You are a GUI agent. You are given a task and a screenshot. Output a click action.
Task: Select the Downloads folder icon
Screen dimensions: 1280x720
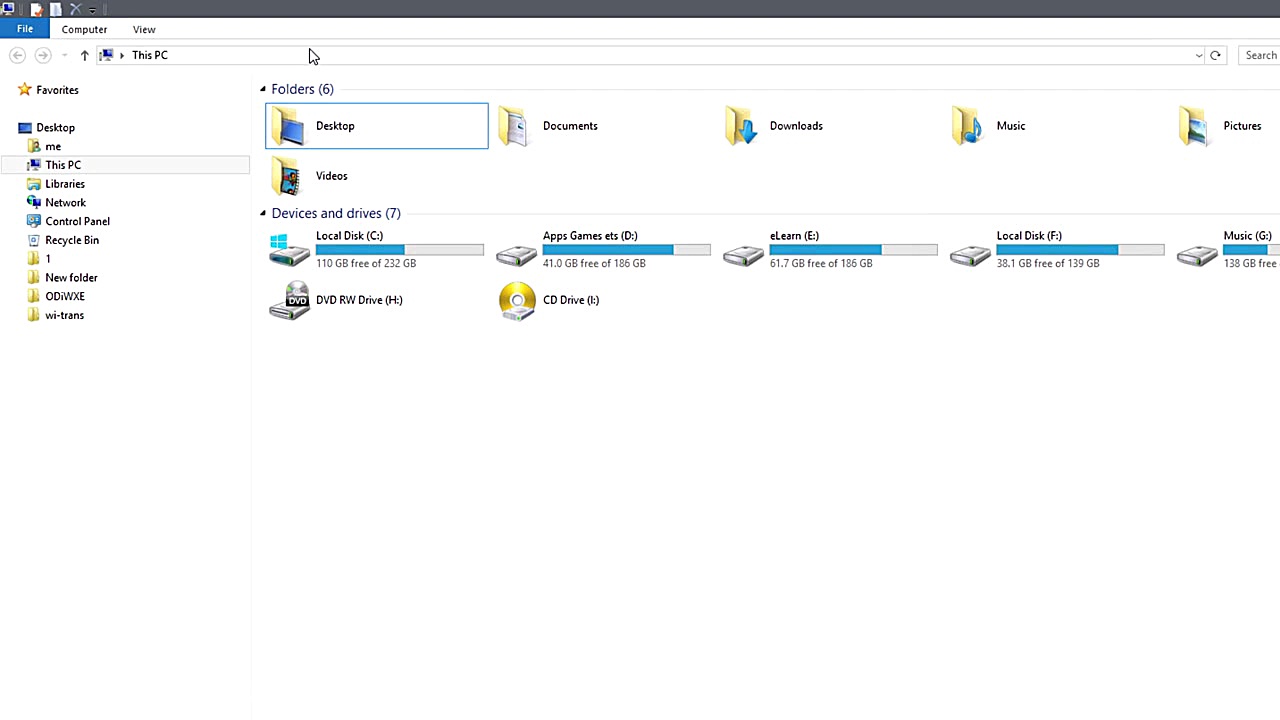741,126
